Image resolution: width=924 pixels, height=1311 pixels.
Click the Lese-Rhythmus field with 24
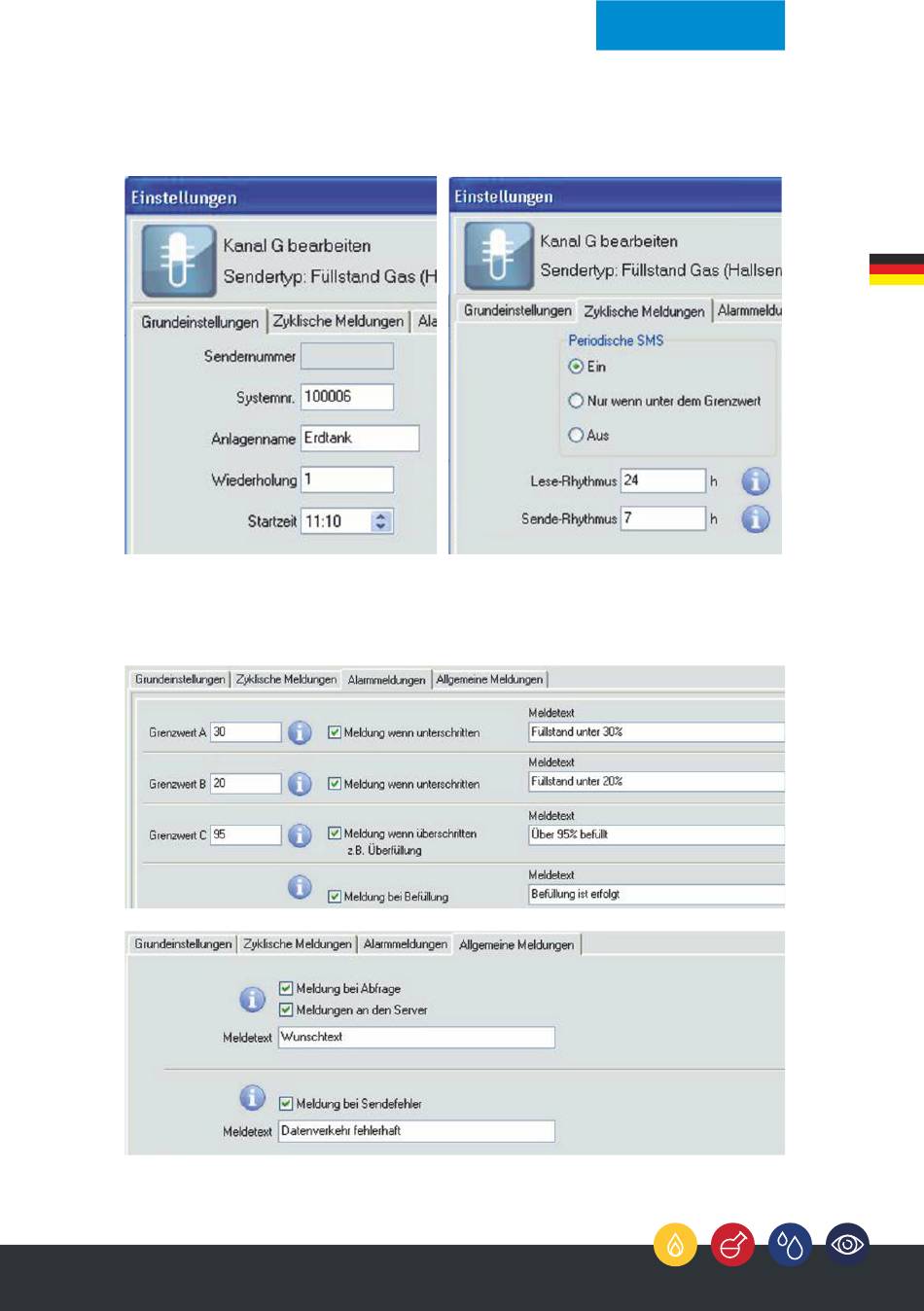pyautogui.click(x=663, y=480)
